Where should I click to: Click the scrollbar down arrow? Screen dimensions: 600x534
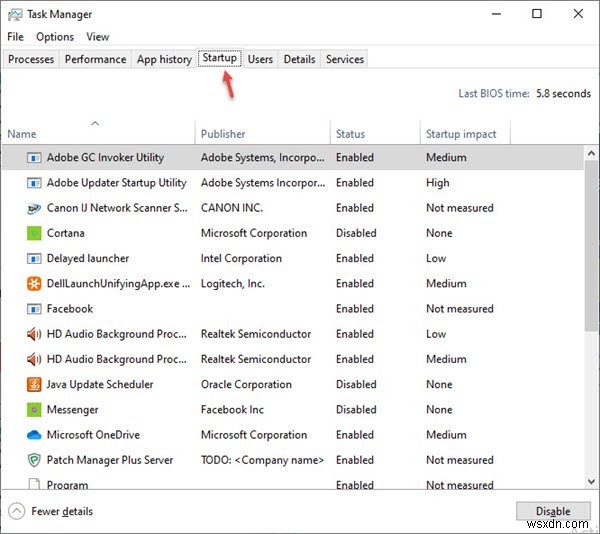click(591, 481)
